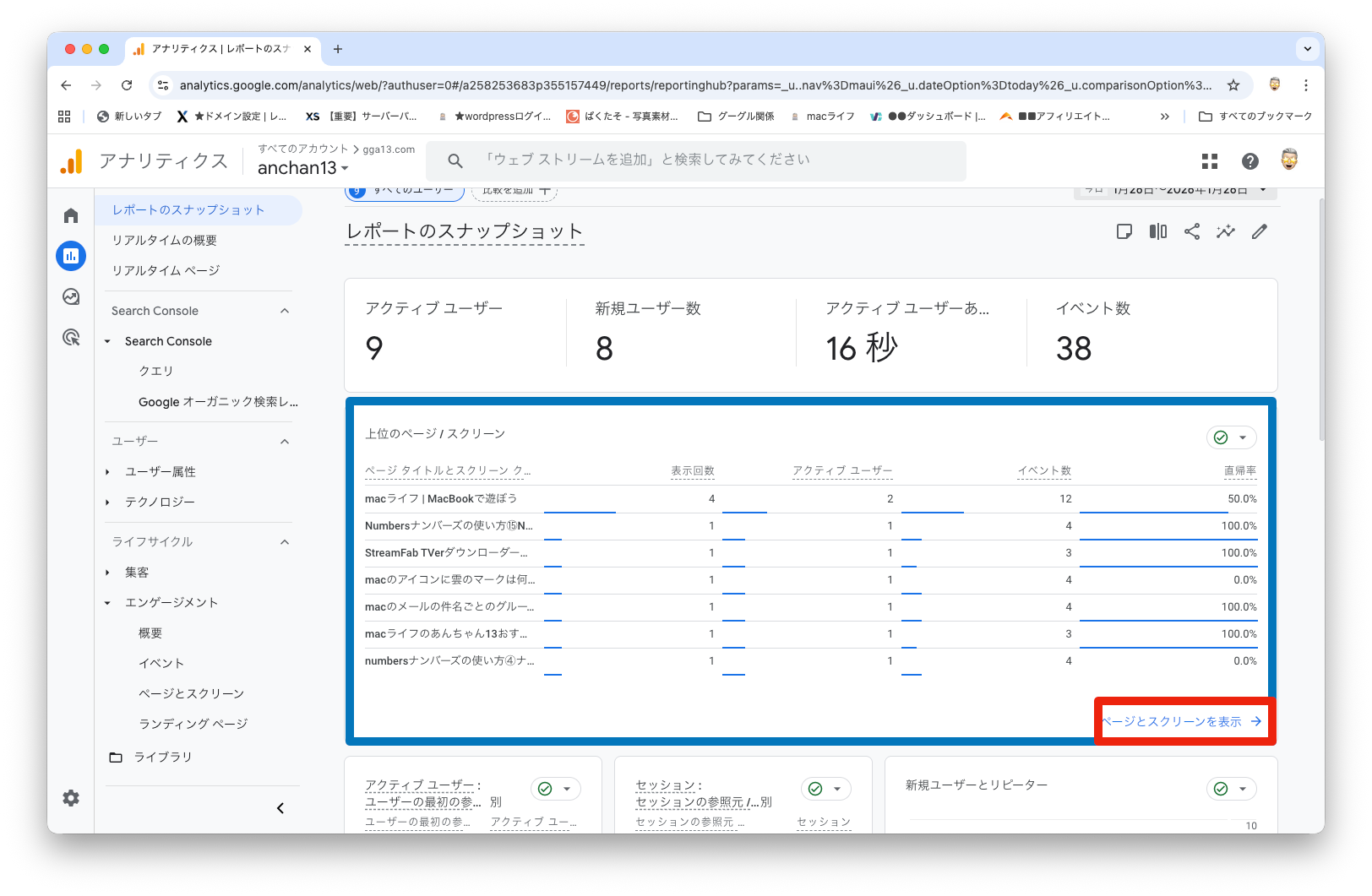Open Admin settings gear icon
The image size is (1372, 896).
coord(71,798)
